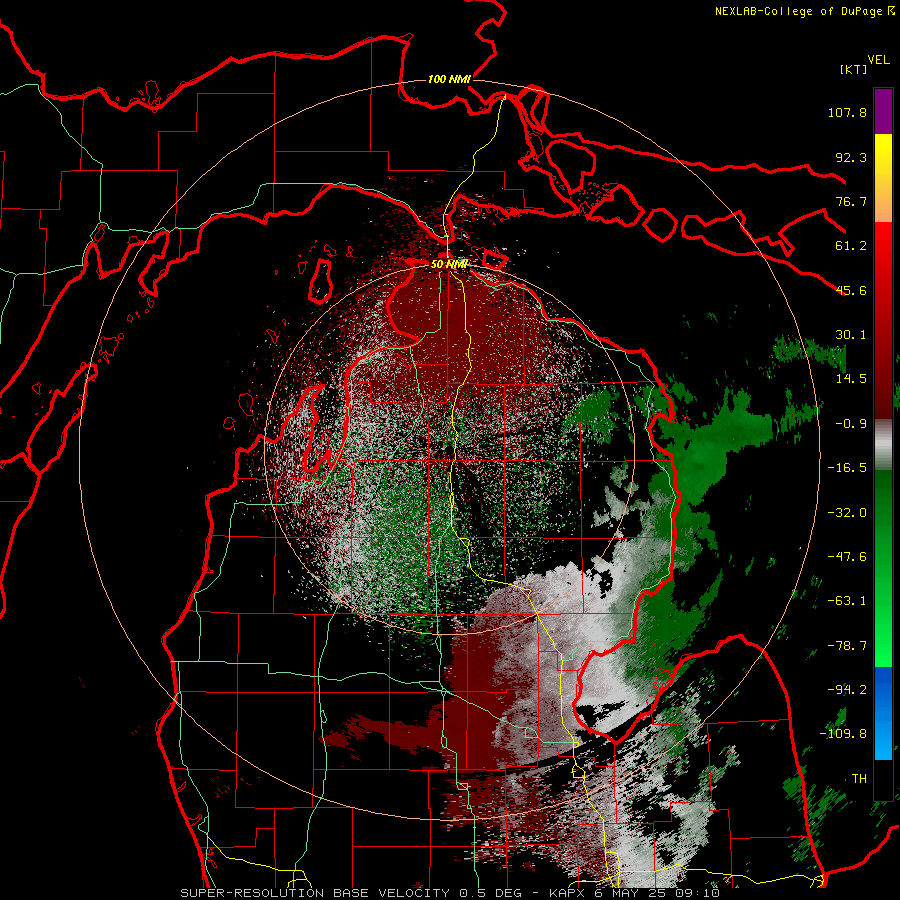Click the TH legend label

click(859, 779)
